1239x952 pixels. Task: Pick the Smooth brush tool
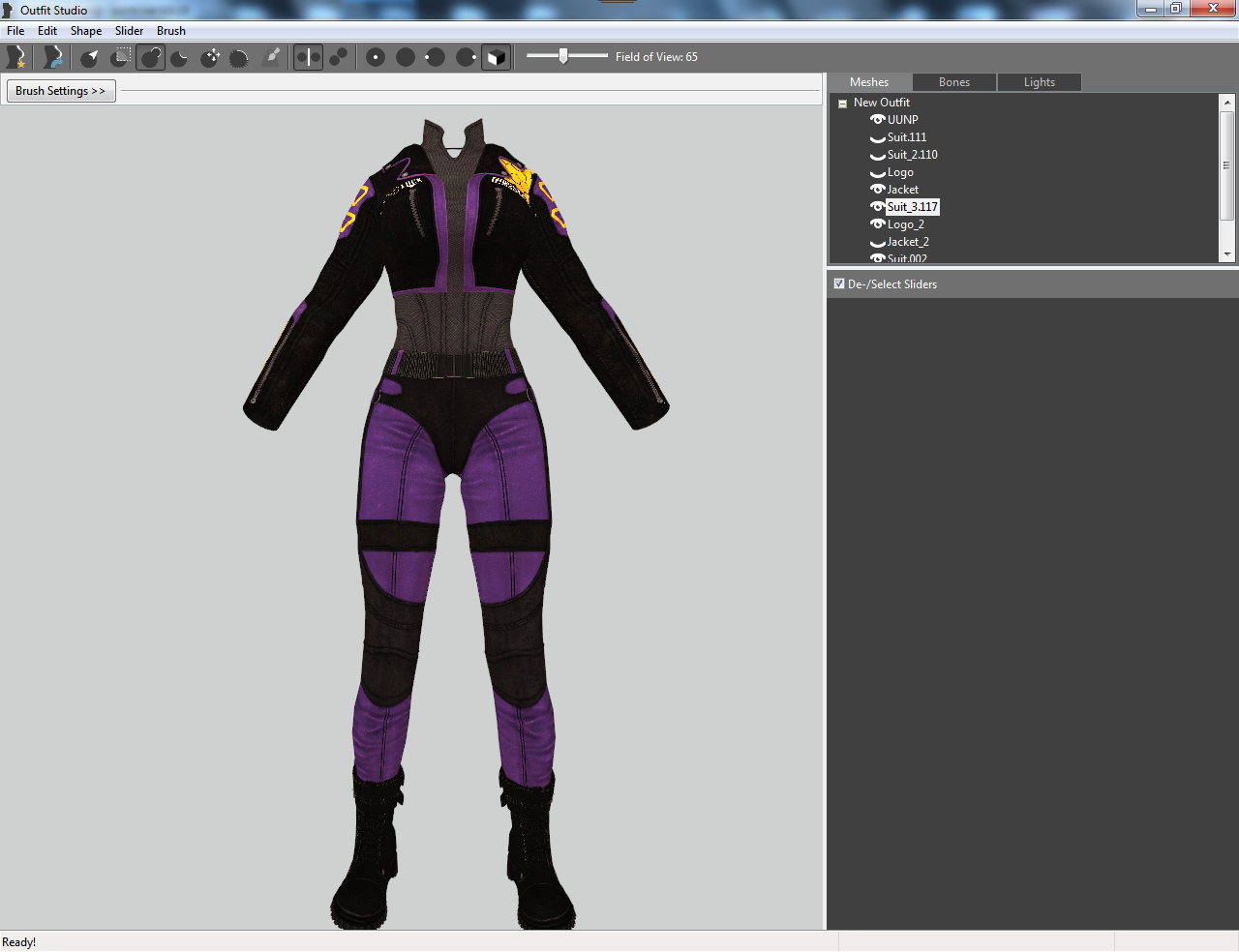[240, 57]
